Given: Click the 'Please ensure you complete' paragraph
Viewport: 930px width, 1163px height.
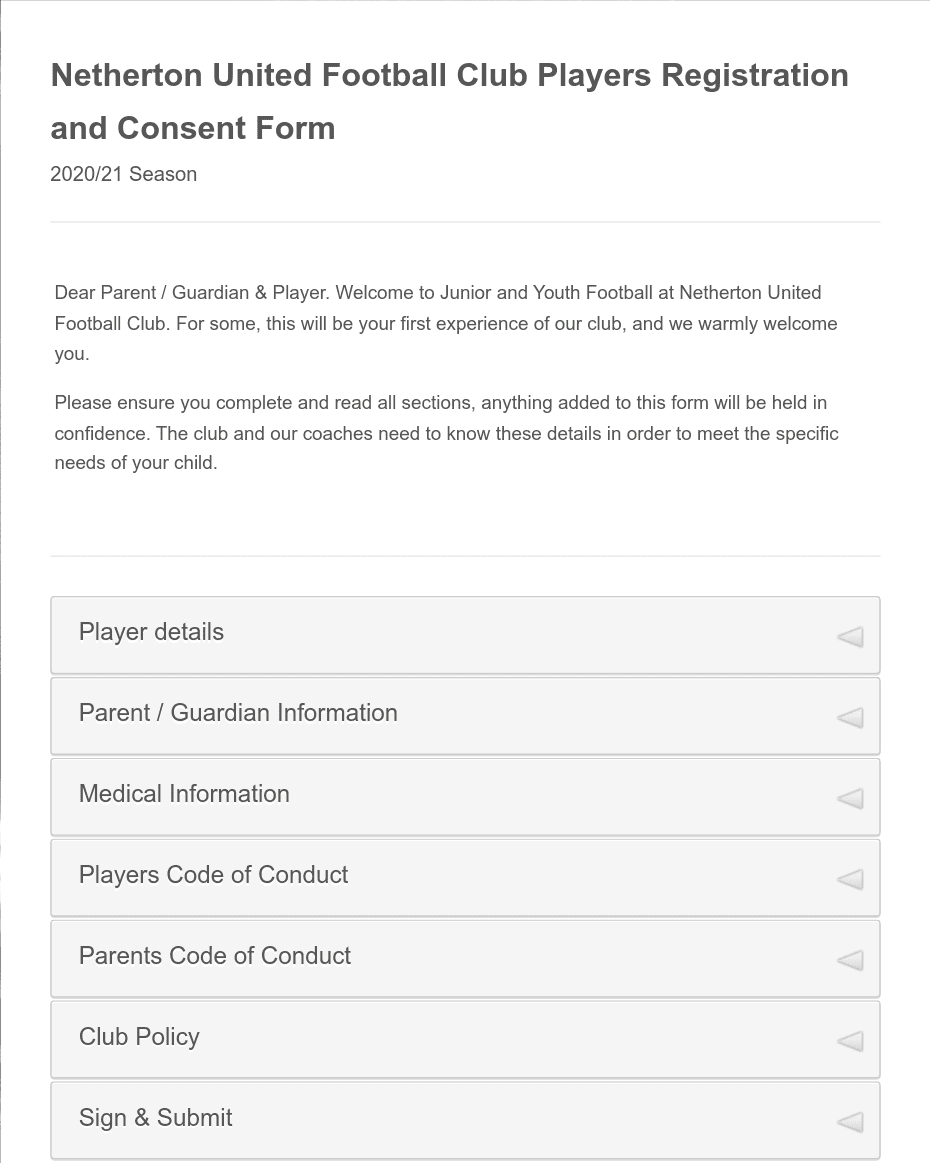Looking at the screenshot, I should (x=446, y=433).
